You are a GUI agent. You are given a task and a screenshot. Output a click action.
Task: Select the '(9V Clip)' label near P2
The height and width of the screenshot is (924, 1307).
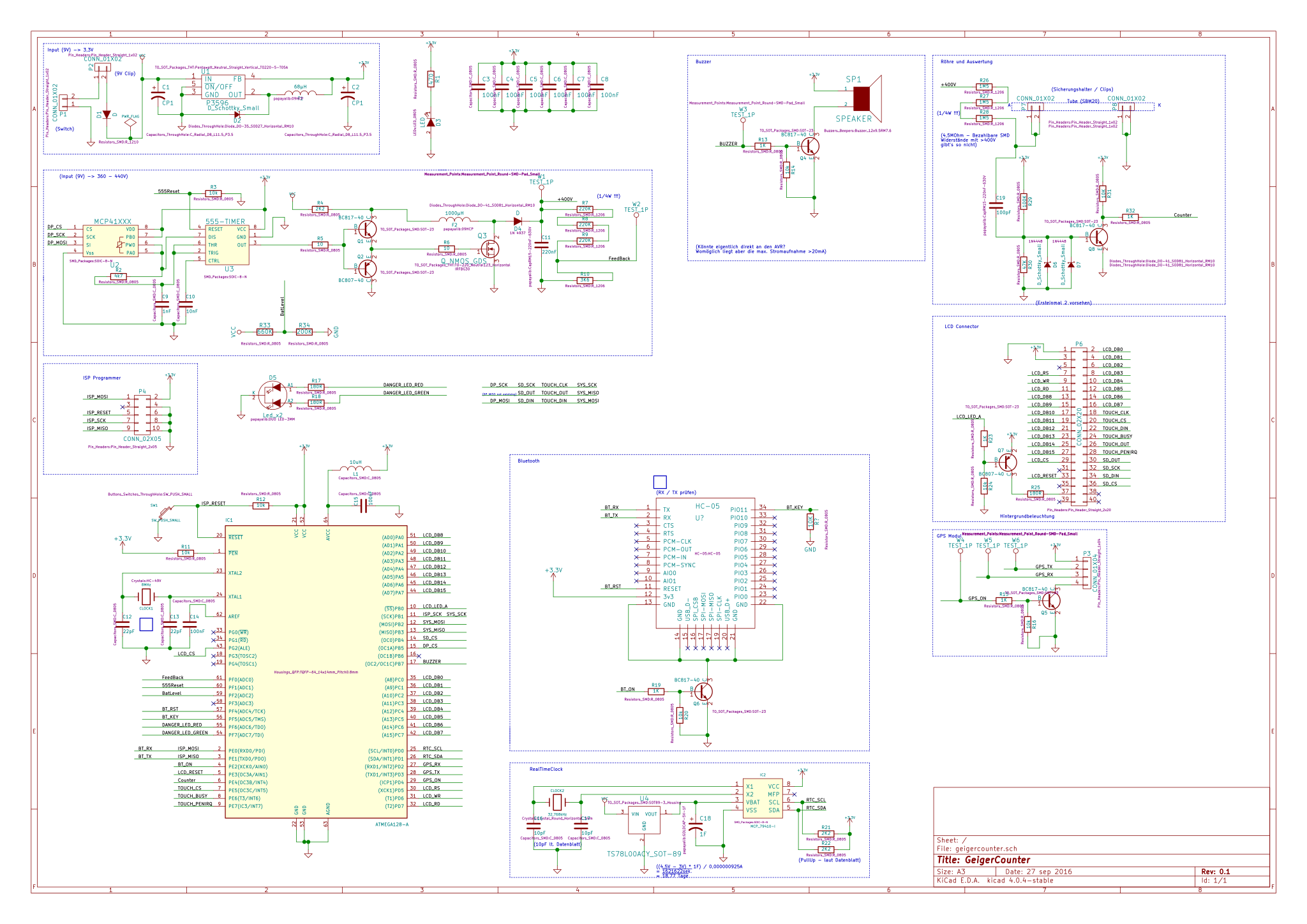point(125,73)
